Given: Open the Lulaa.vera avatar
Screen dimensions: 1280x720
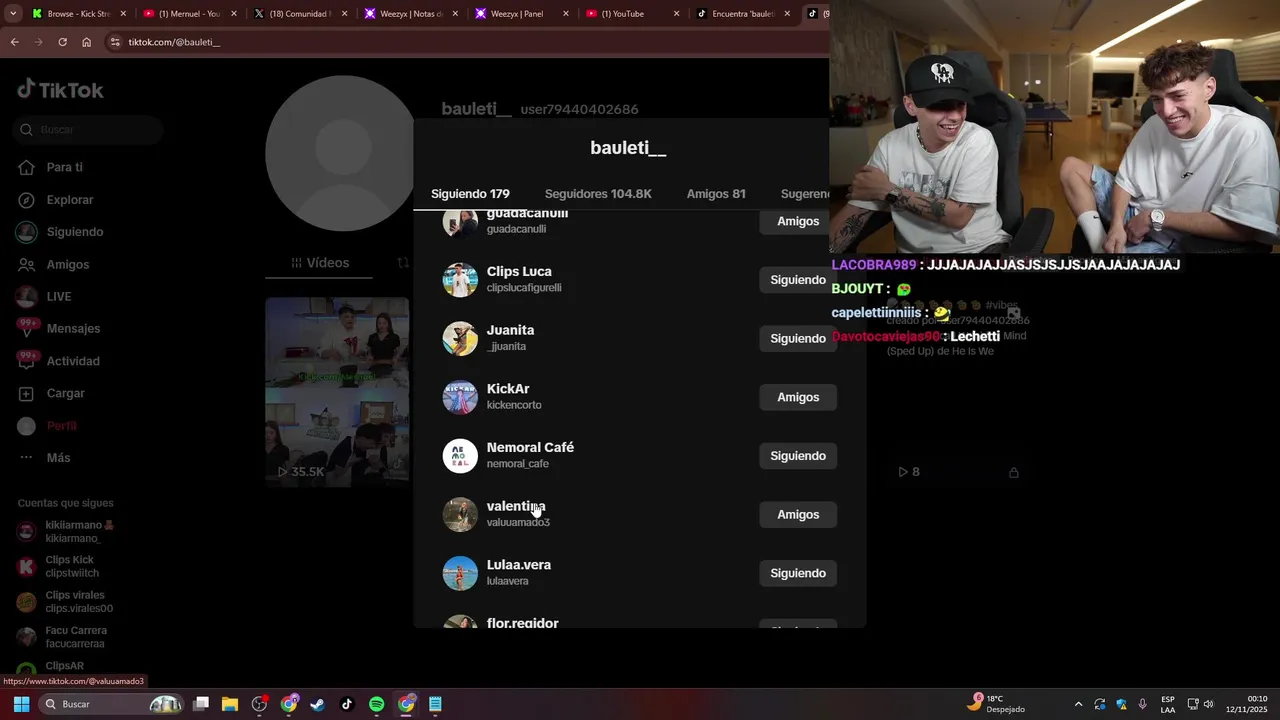Looking at the screenshot, I should (460, 573).
